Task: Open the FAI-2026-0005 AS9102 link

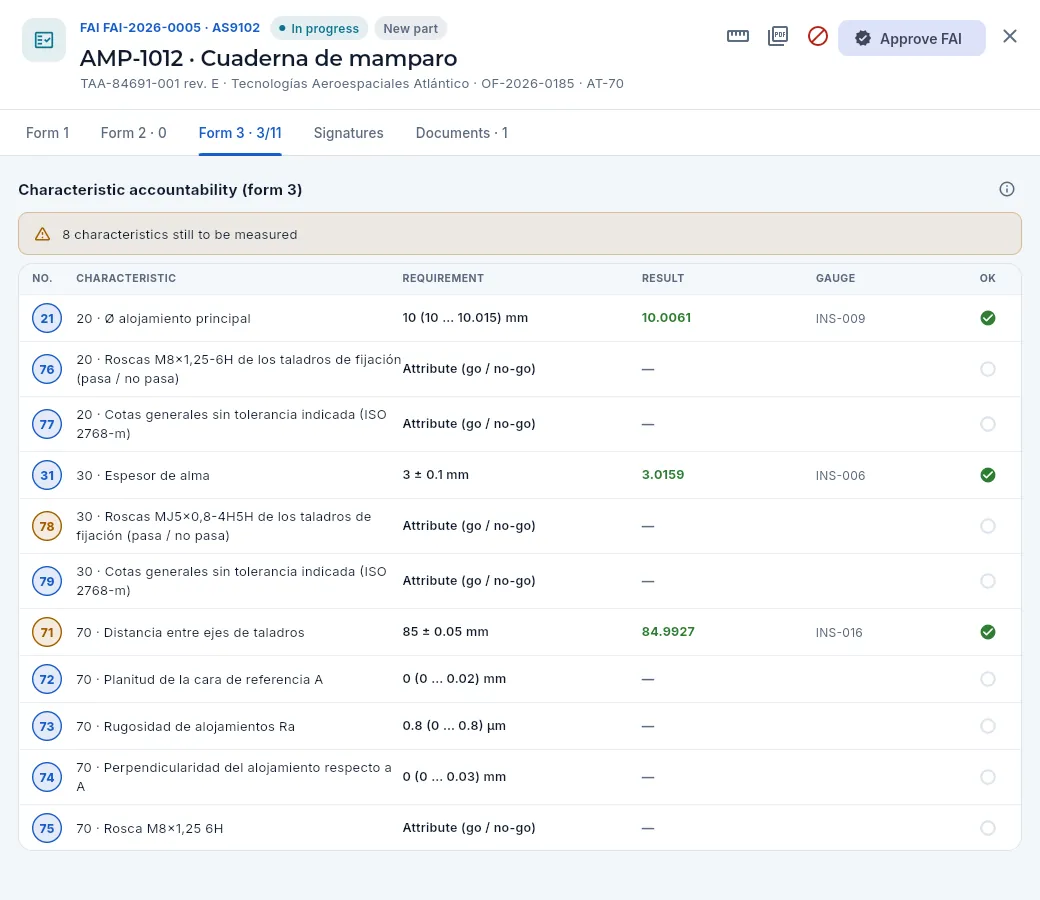Action: (170, 28)
